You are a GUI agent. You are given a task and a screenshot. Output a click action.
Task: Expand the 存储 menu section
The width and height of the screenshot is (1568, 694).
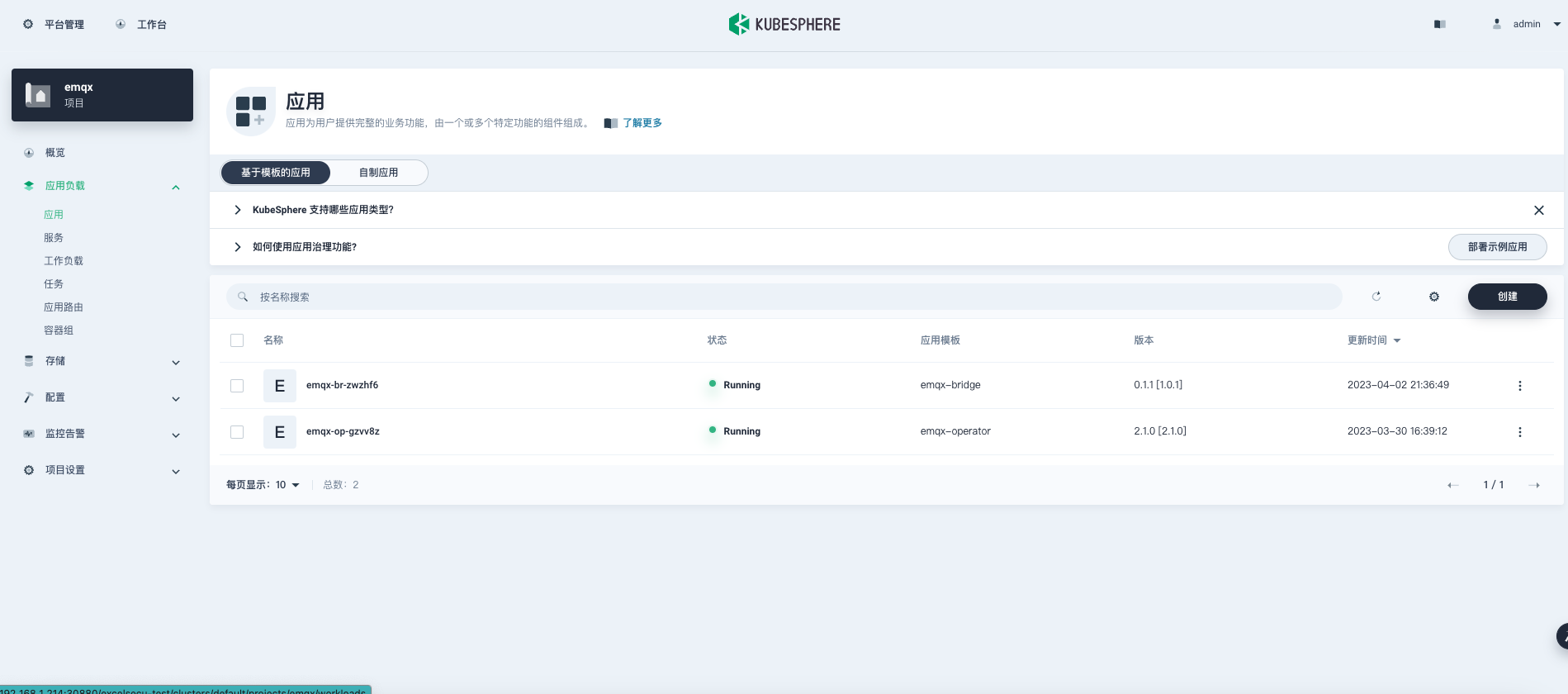[176, 362]
